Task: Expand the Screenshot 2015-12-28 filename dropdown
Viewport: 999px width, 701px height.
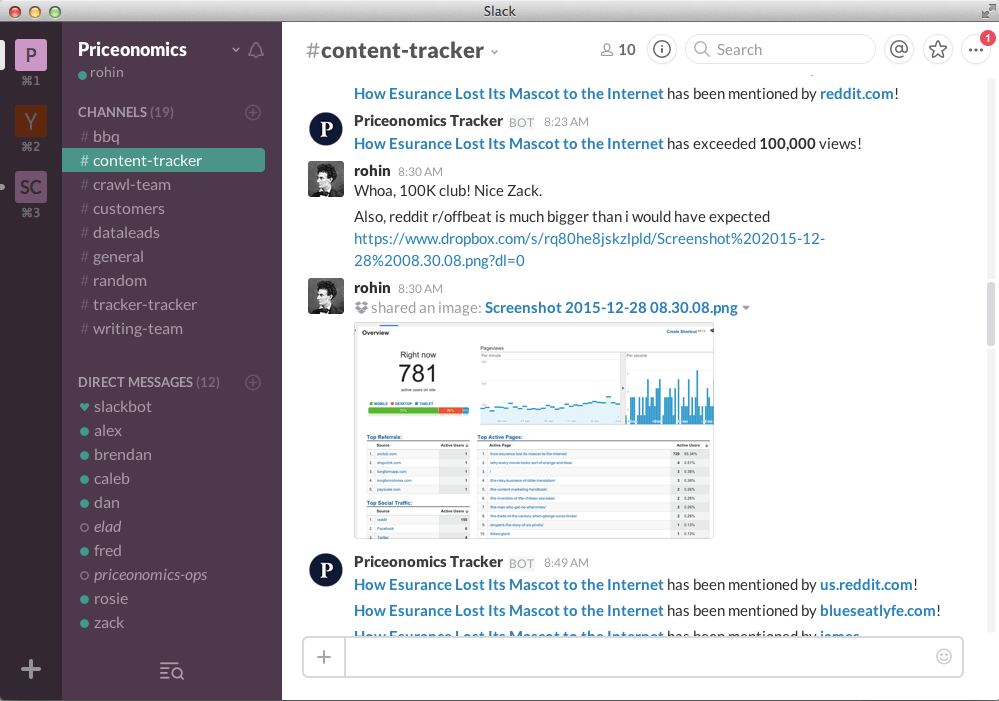Action: [747, 307]
